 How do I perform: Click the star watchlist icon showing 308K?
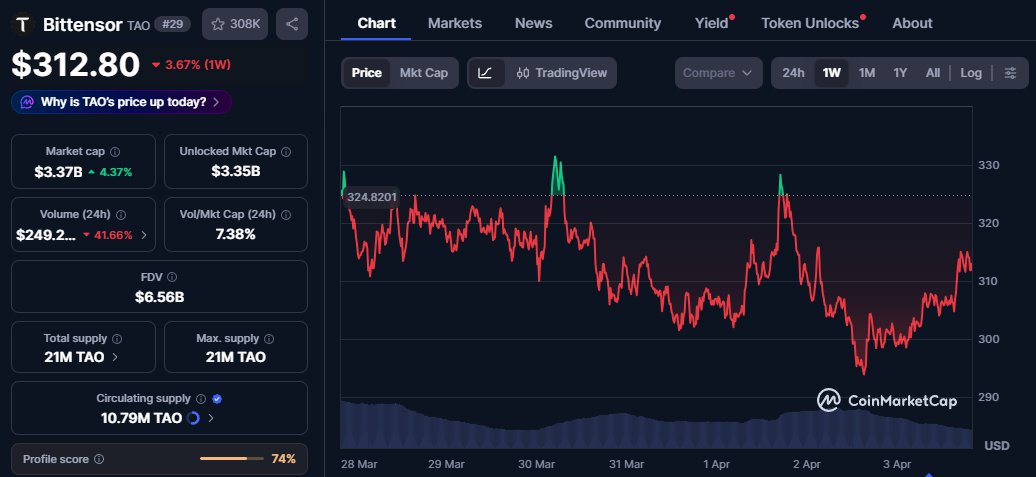[x=235, y=24]
